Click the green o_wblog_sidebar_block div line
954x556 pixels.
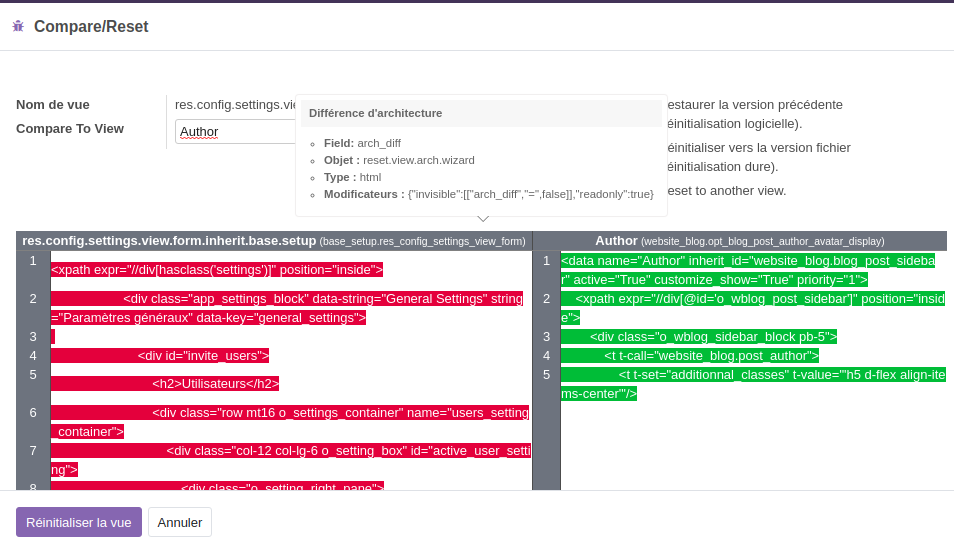[713, 337]
